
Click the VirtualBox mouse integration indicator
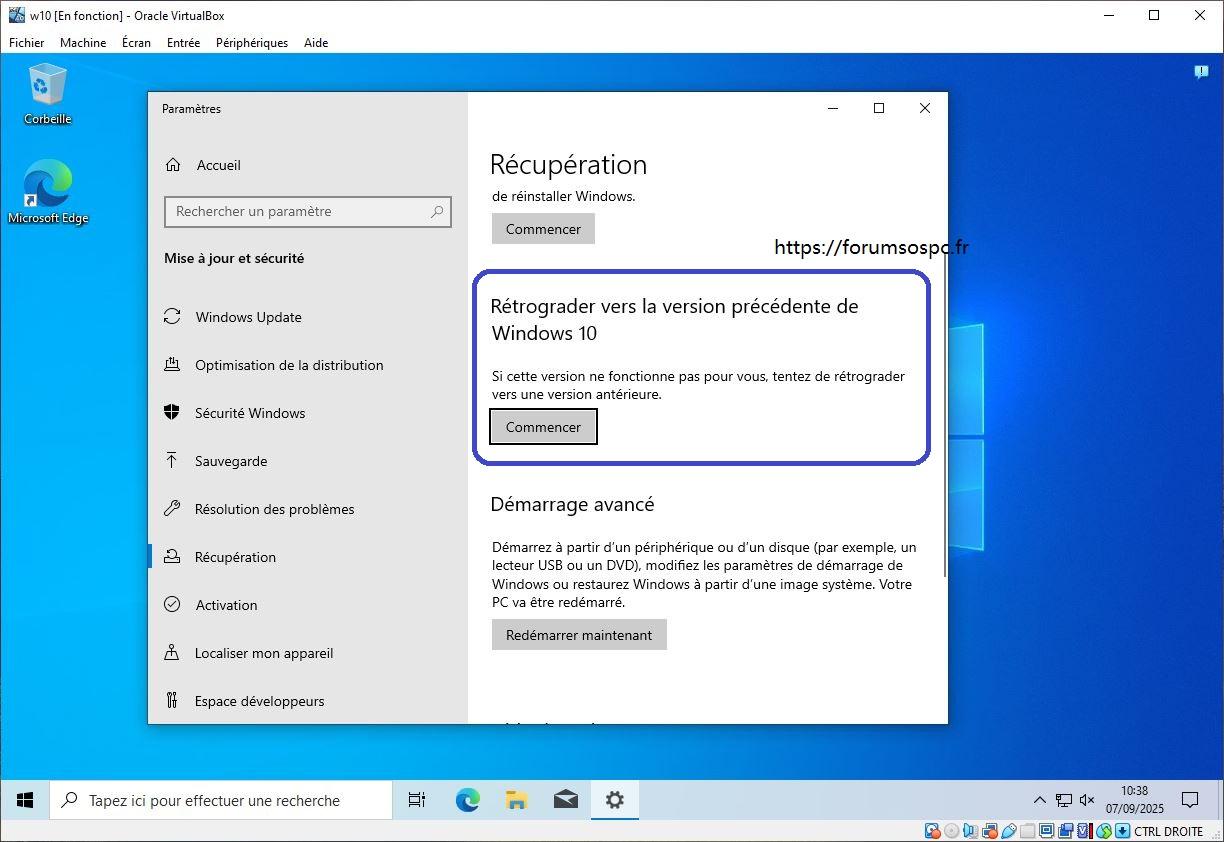[1104, 831]
